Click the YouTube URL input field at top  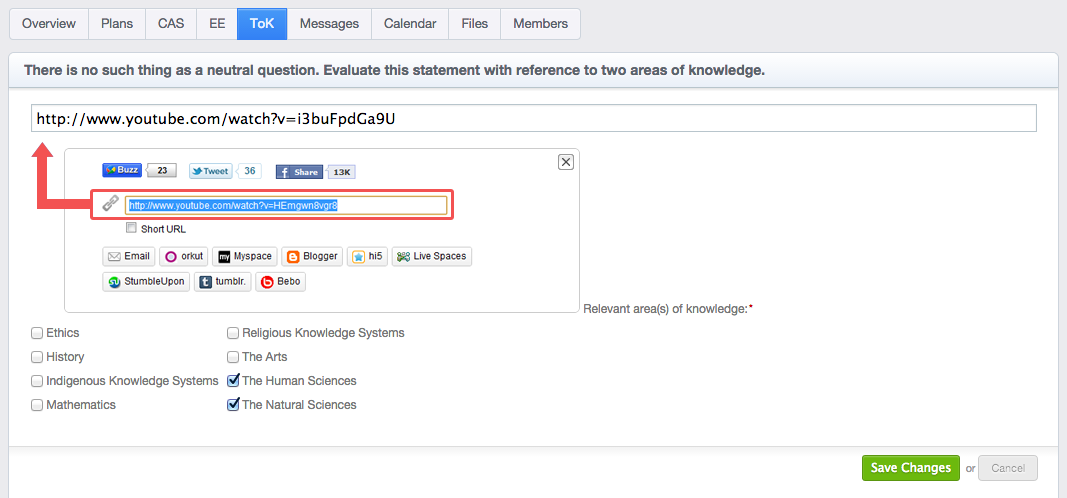[534, 118]
